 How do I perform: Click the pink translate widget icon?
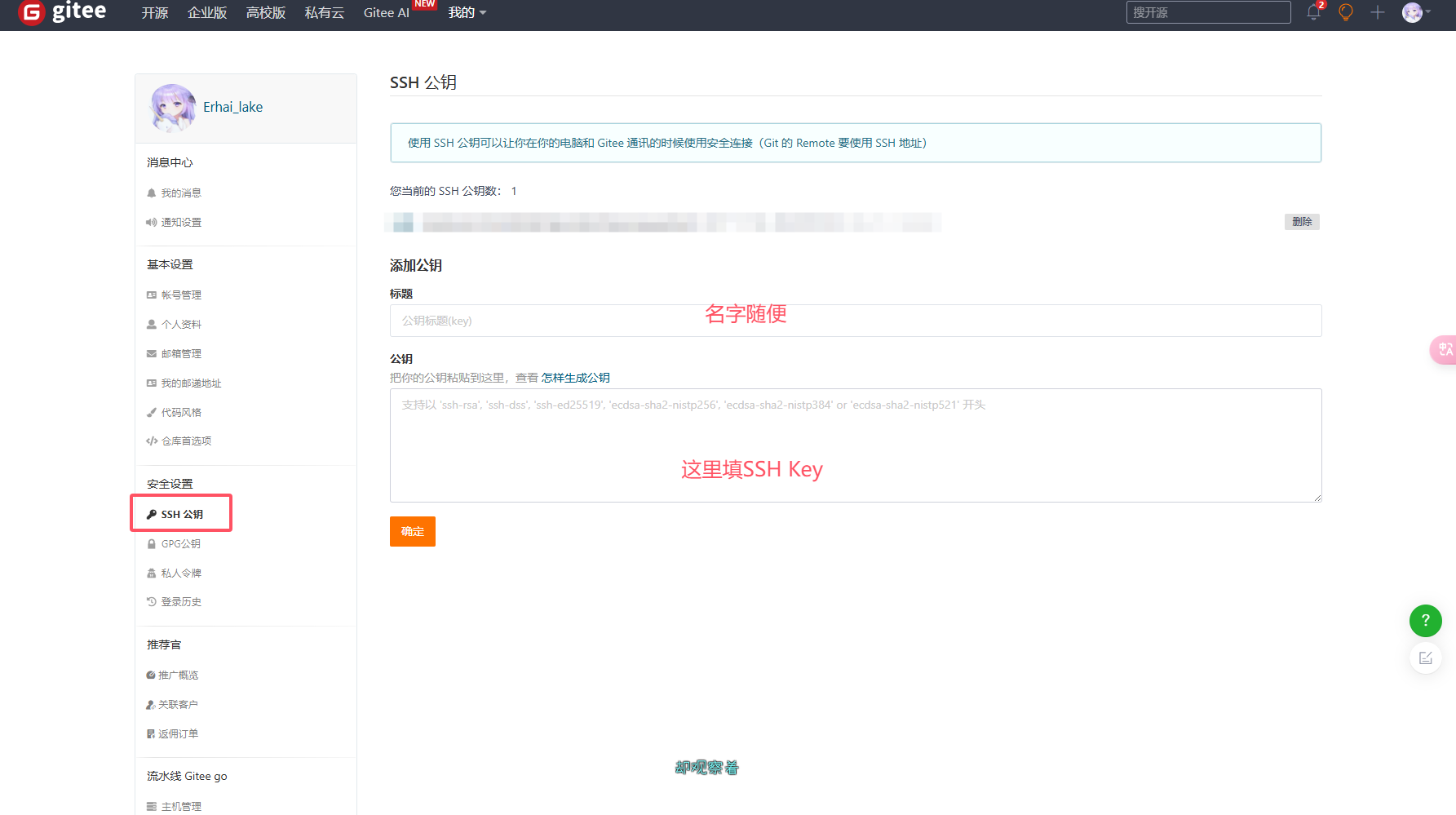(x=1444, y=350)
